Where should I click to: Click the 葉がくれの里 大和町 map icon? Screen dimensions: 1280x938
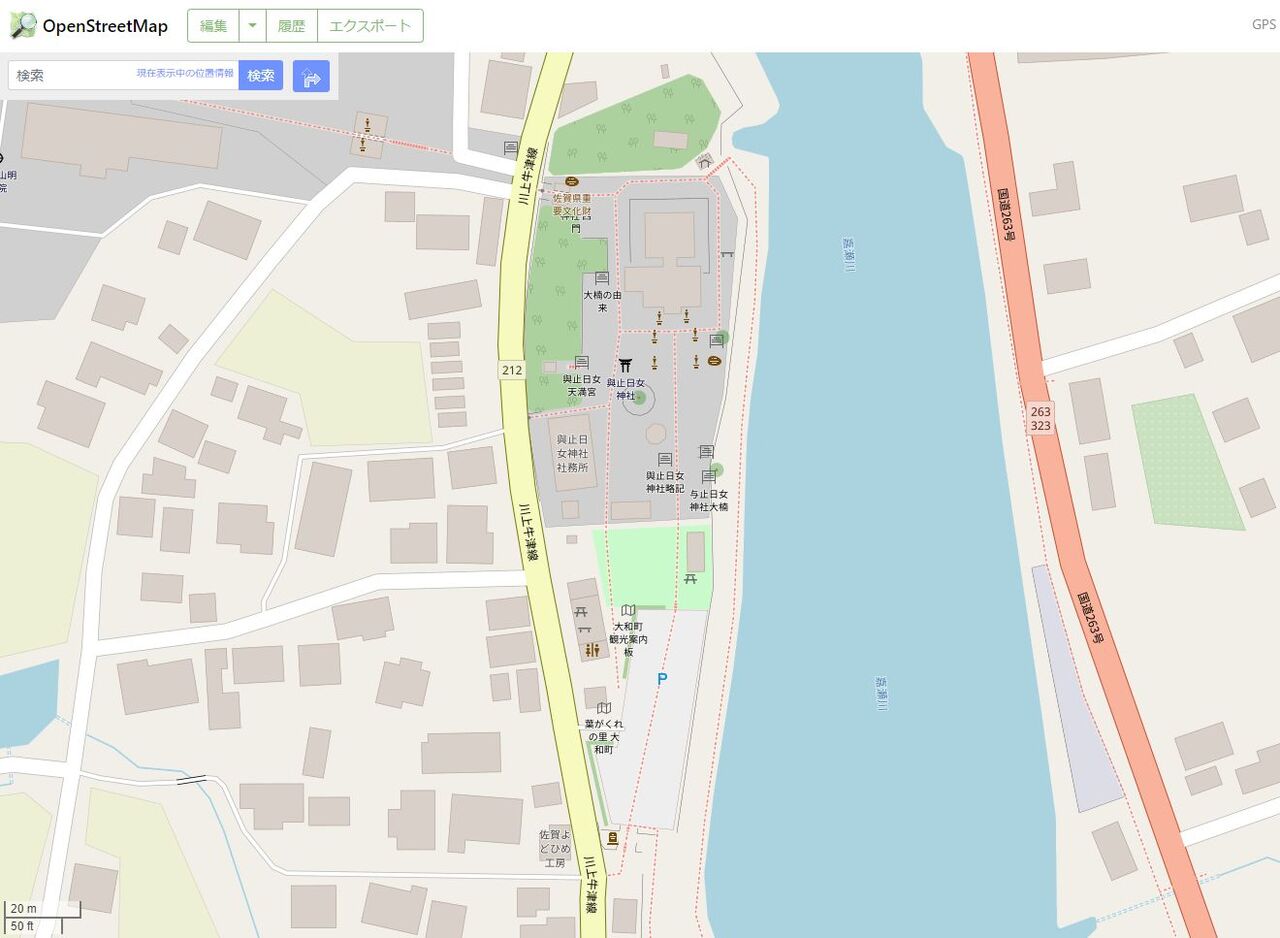point(603,708)
